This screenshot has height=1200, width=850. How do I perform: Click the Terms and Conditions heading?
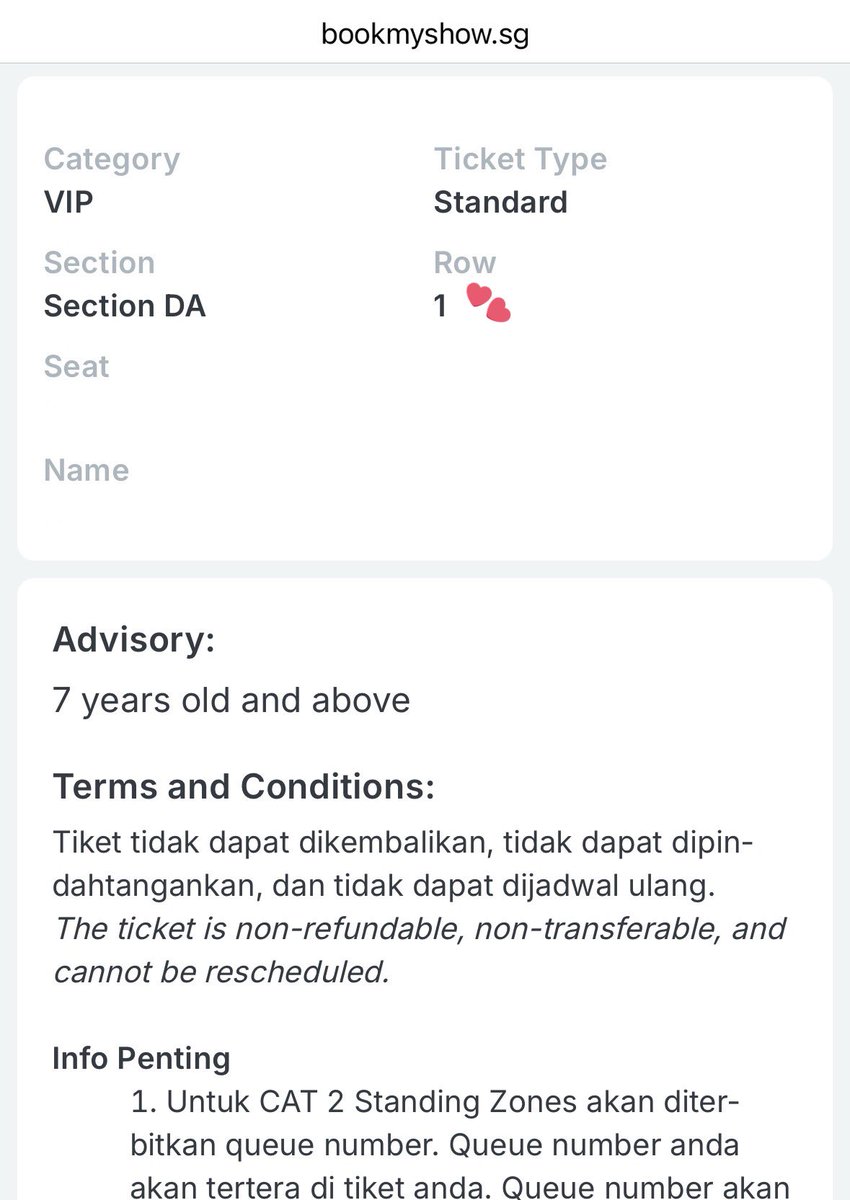click(243, 787)
